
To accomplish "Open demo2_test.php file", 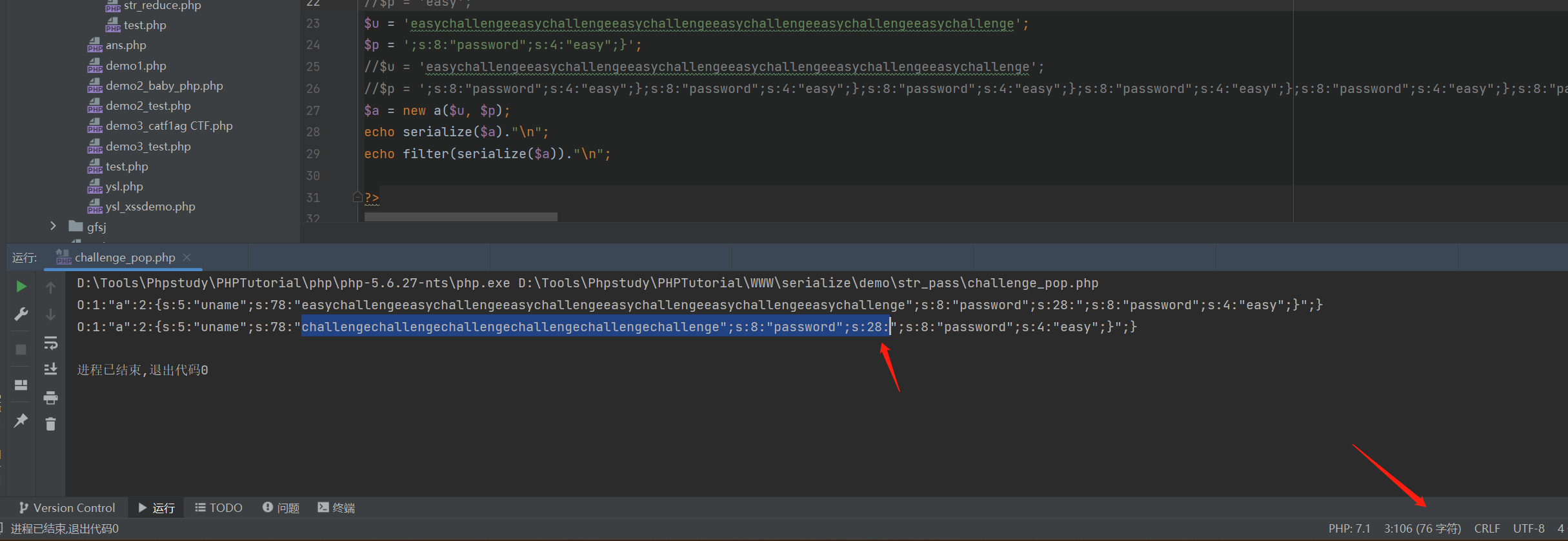I will pyautogui.click(x=148, y=106).
